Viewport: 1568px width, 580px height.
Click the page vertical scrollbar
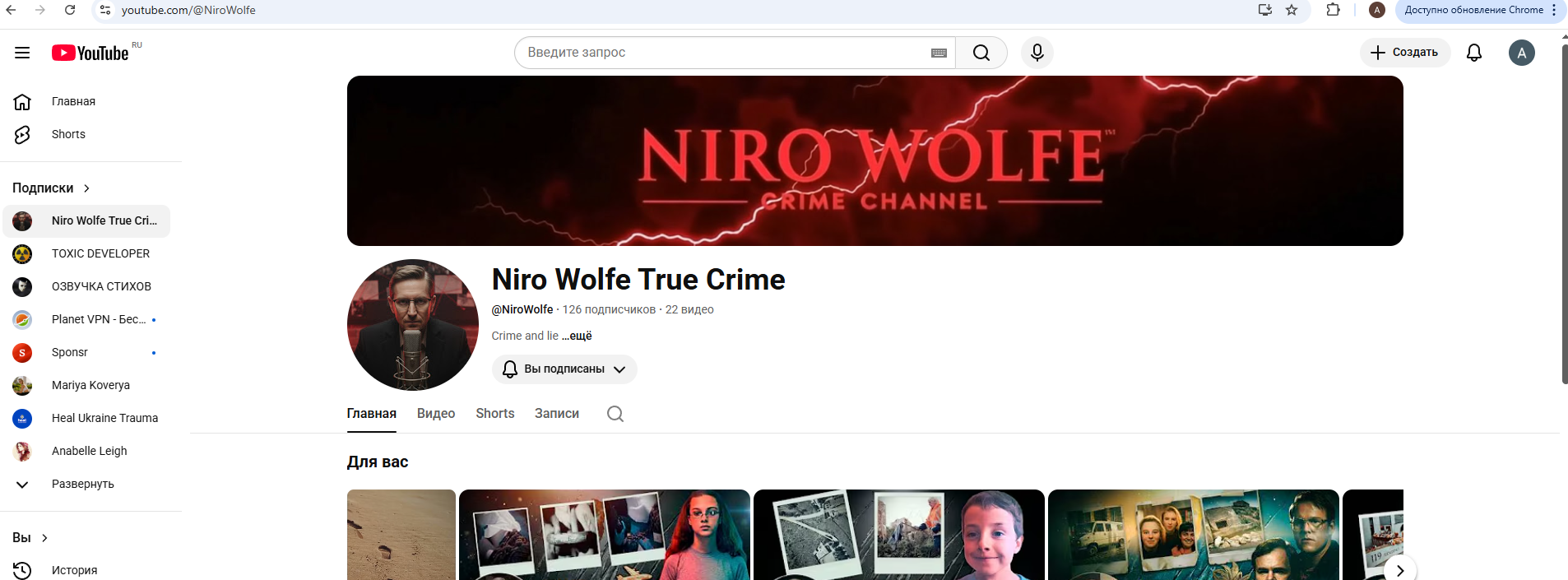point(1564,214)
